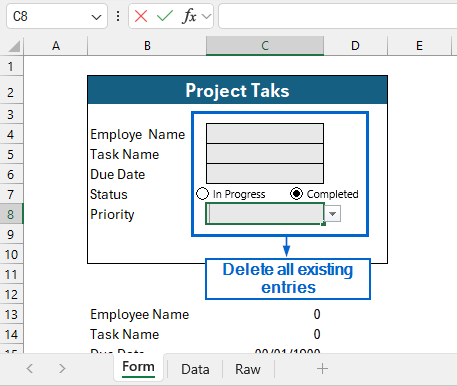
Task: Click the Project Taks title cell
Action: point(237,90)
